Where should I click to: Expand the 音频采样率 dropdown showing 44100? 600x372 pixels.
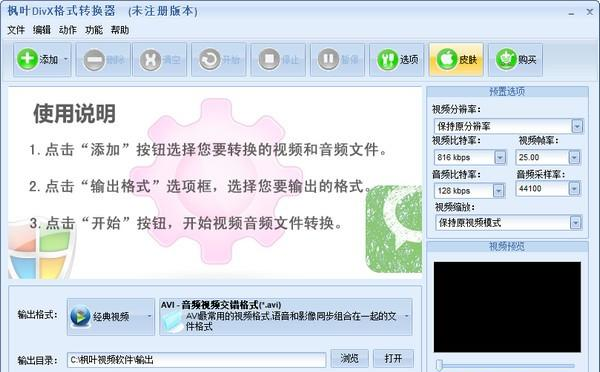574,188
